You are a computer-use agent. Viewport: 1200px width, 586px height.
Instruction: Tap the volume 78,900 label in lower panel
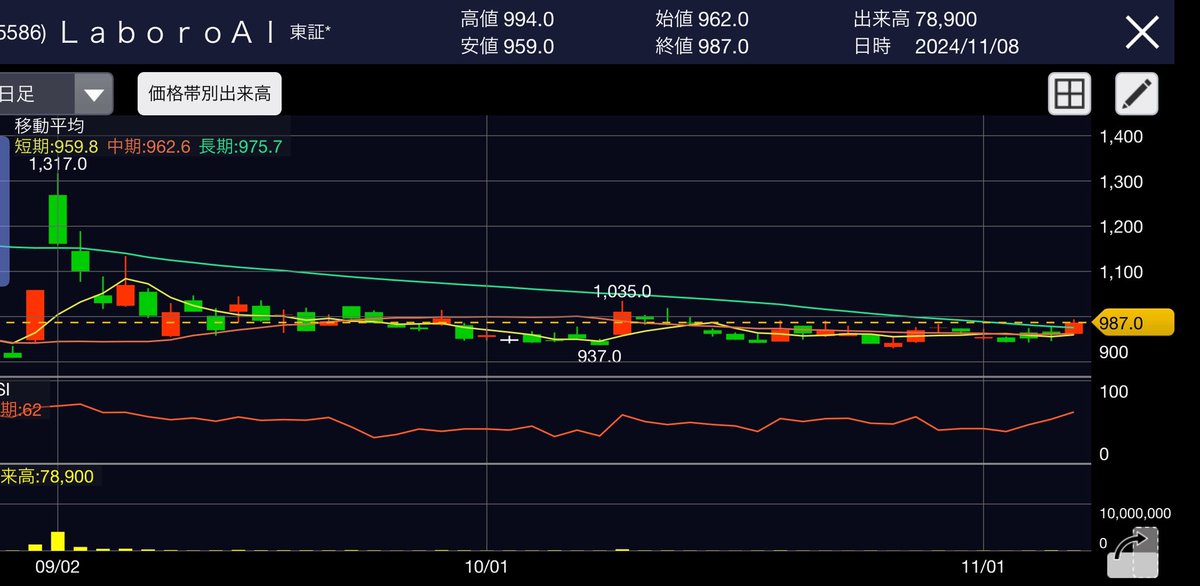point(47,477)
